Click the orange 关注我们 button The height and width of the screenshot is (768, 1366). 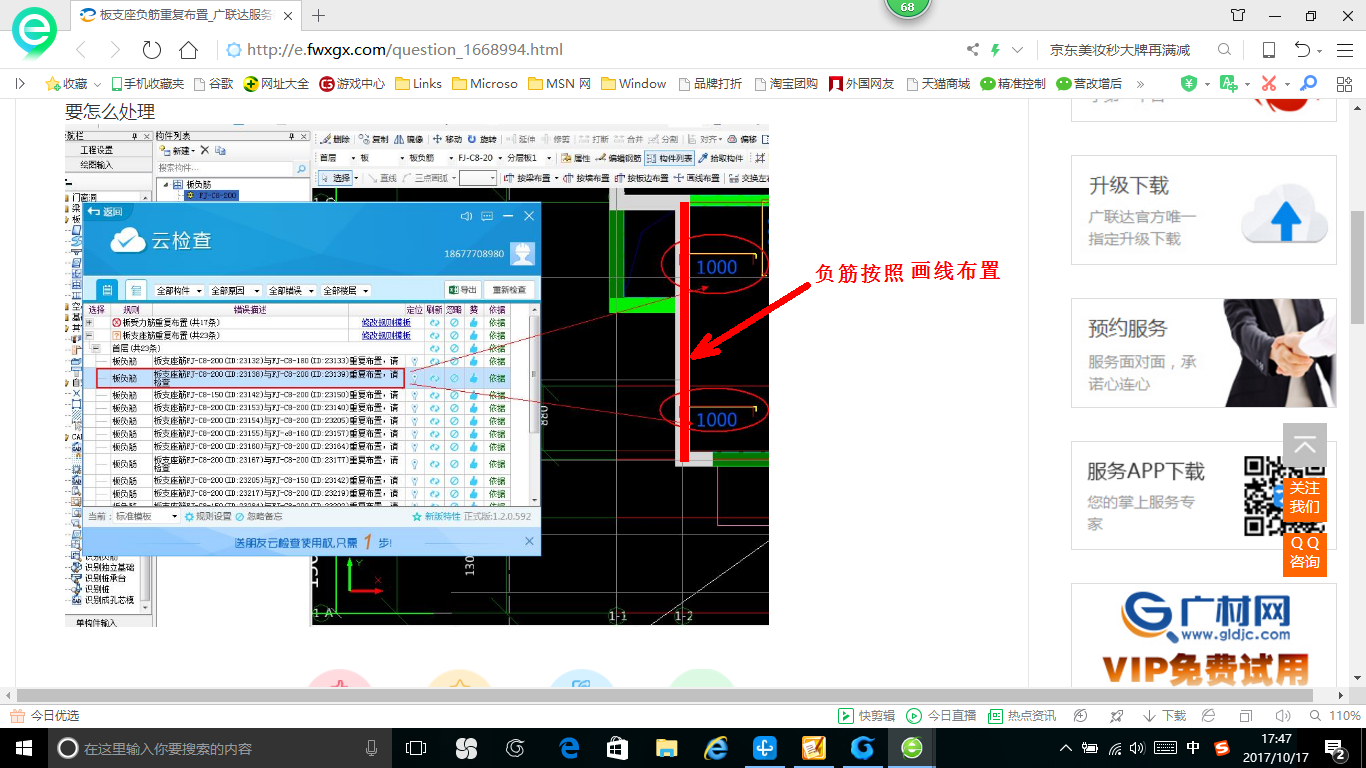click(1305, 497)
